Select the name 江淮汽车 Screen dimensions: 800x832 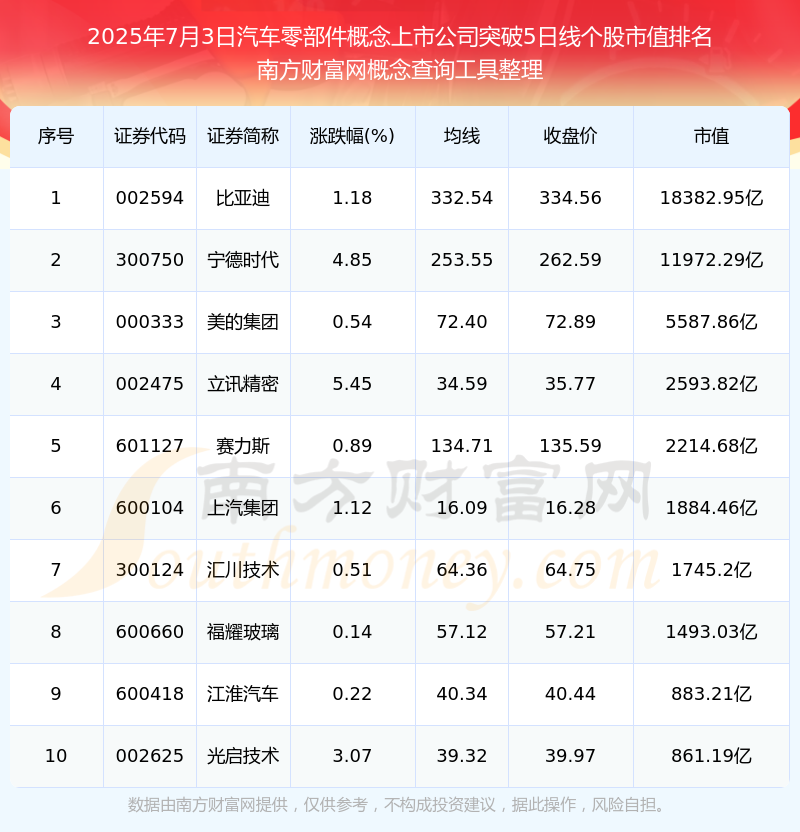(x=243, y=694)
